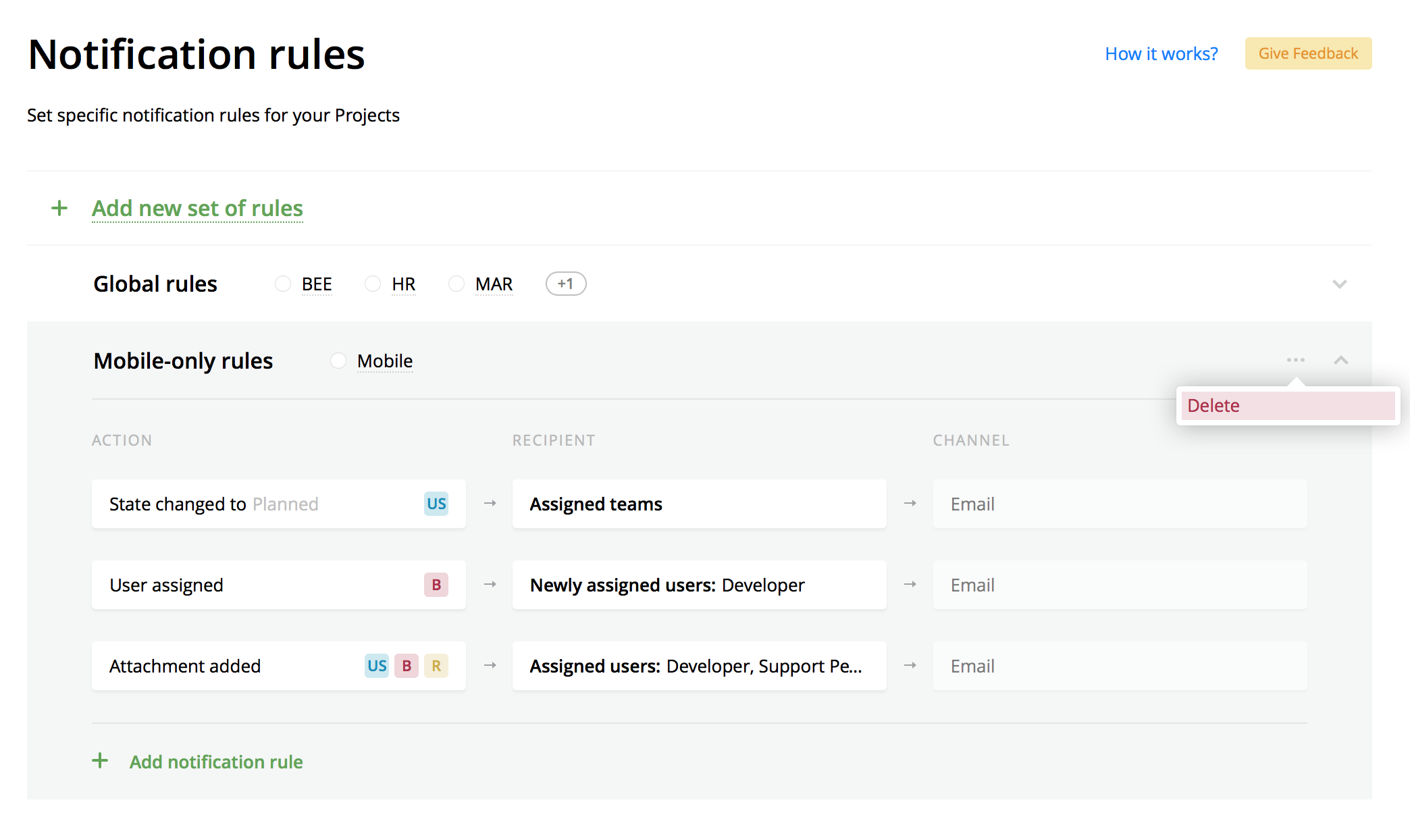Screen dimensions: 1410x840
Task: Expand the Global rules section
Action: click(1340, 284)
